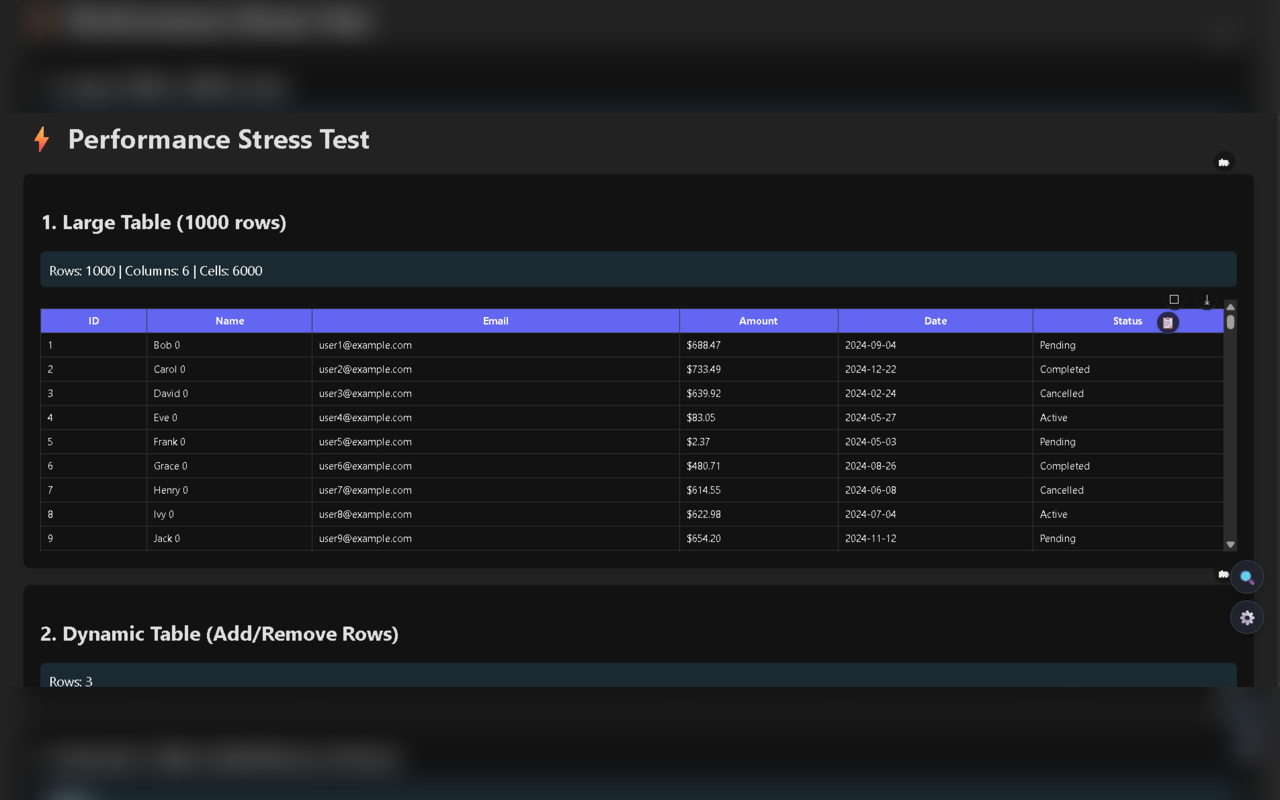This screenshot has height=800, width=1280.
Task: Click the user5@example.com email cell
Action: pos(496,441)
